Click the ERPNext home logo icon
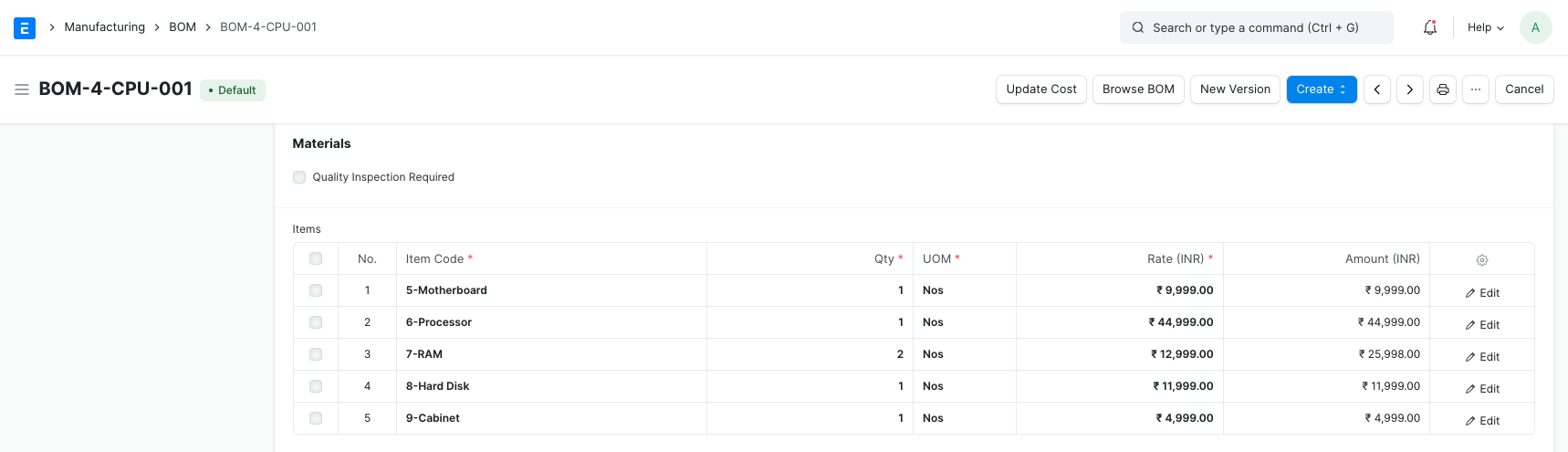 (x=25, y=27)
